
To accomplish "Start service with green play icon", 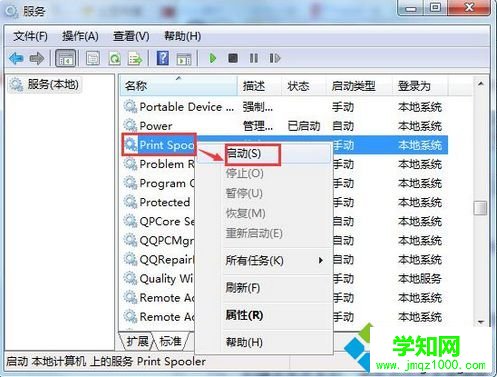I will click(x=212, y=59).
